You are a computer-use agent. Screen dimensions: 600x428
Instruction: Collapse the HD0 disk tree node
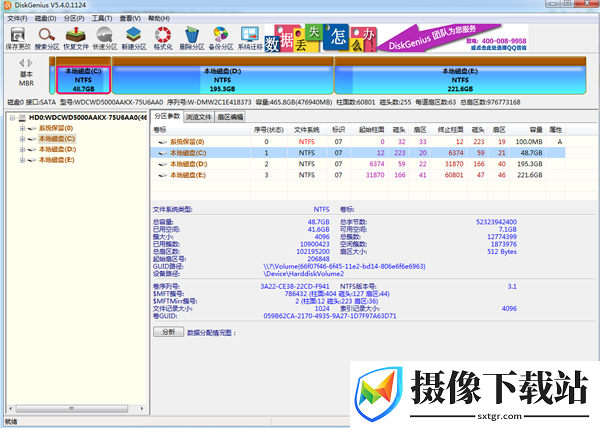click(13, 118)
